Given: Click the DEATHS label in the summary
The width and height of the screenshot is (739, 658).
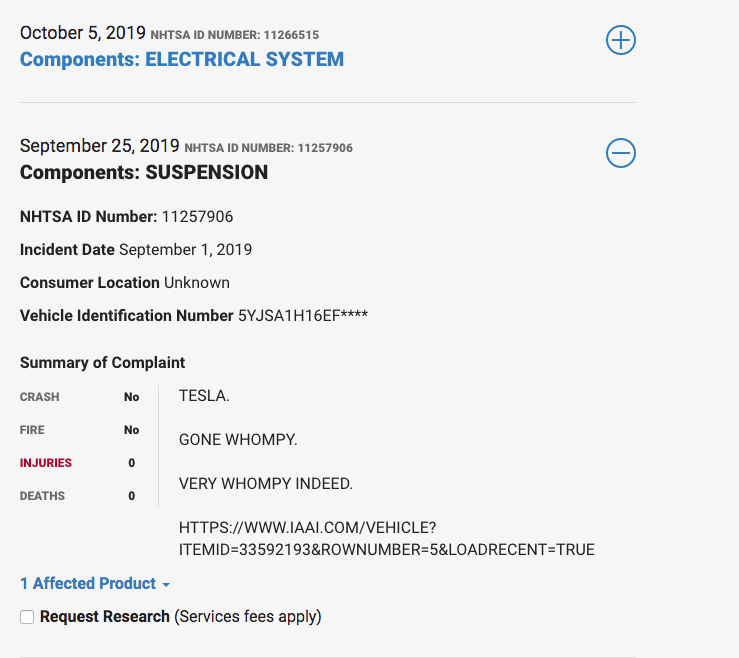Looking at the screenshot, I should [42, 496].
